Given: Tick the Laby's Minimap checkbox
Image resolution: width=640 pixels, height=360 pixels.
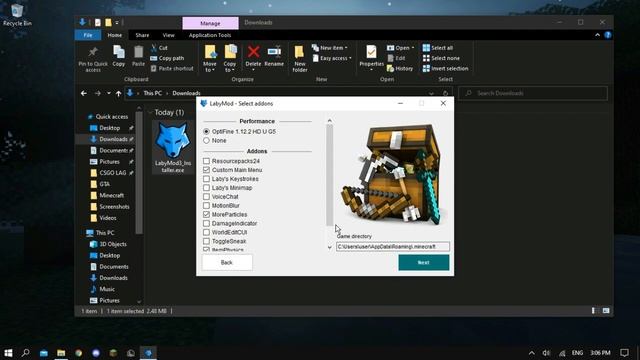Looking at the screenshot, I should click(x=207, y=188).
